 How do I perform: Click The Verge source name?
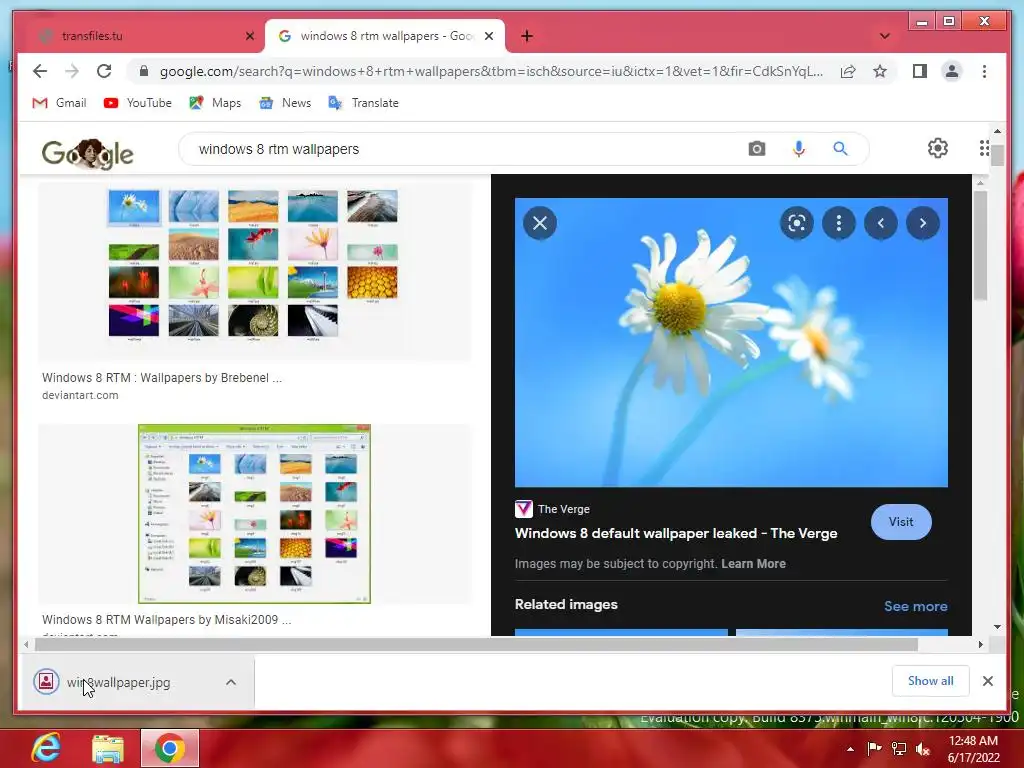[x=564, y=509]
